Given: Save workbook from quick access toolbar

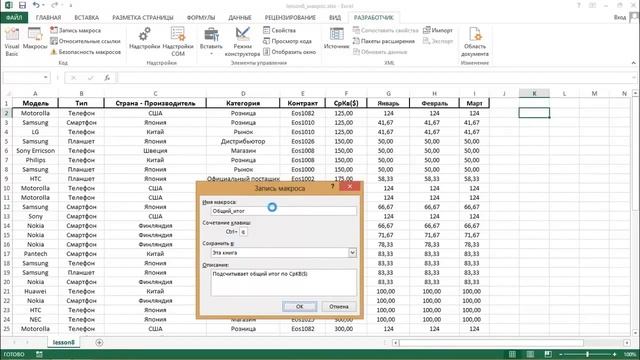Looking at the screenshot, I should (22, 5).
